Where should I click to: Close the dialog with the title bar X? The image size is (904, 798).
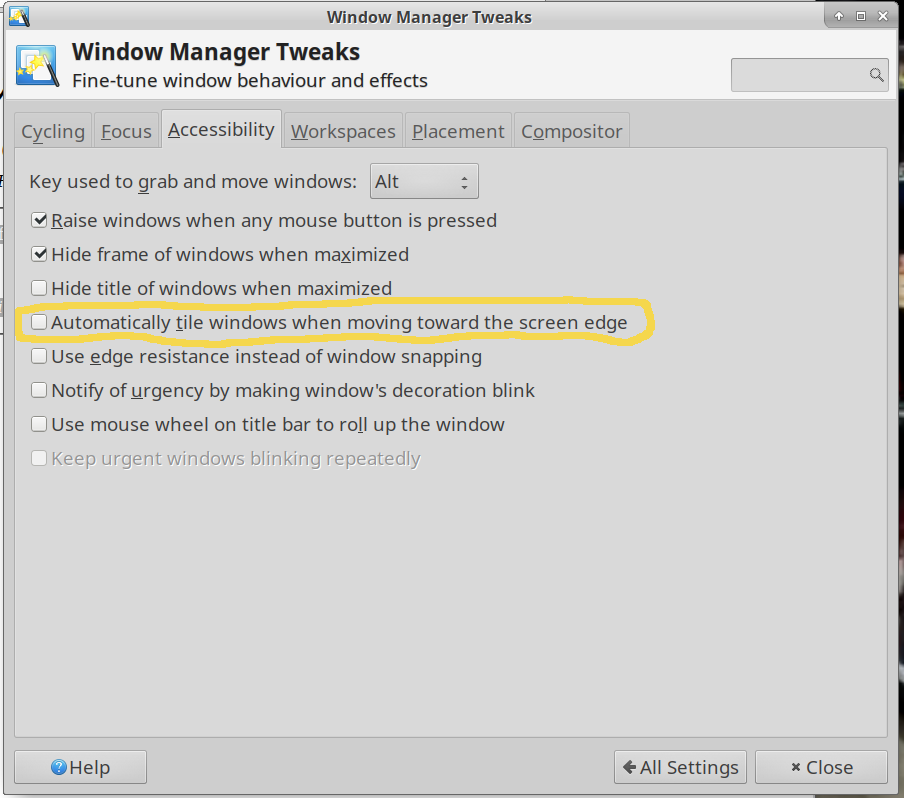pos(883,16)
